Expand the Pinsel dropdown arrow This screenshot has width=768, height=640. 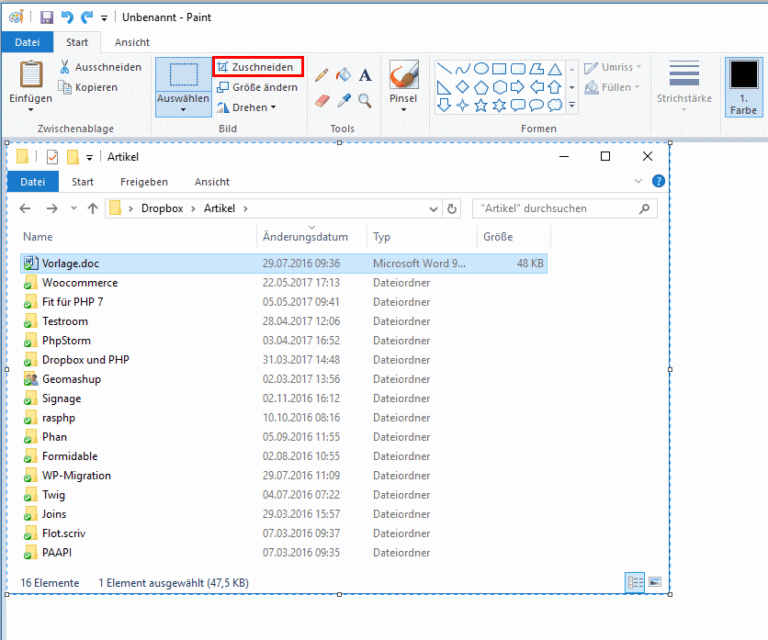click(404, 110)
